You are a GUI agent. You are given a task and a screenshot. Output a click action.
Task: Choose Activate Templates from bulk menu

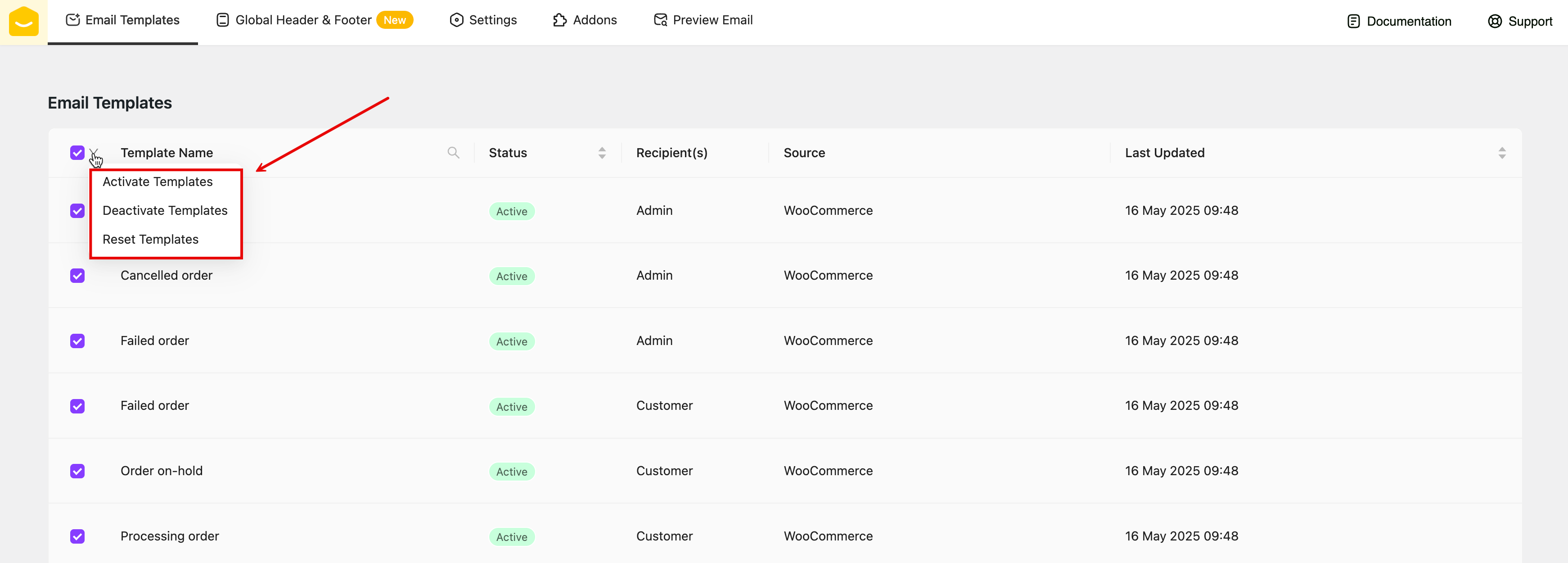[158, 182]
